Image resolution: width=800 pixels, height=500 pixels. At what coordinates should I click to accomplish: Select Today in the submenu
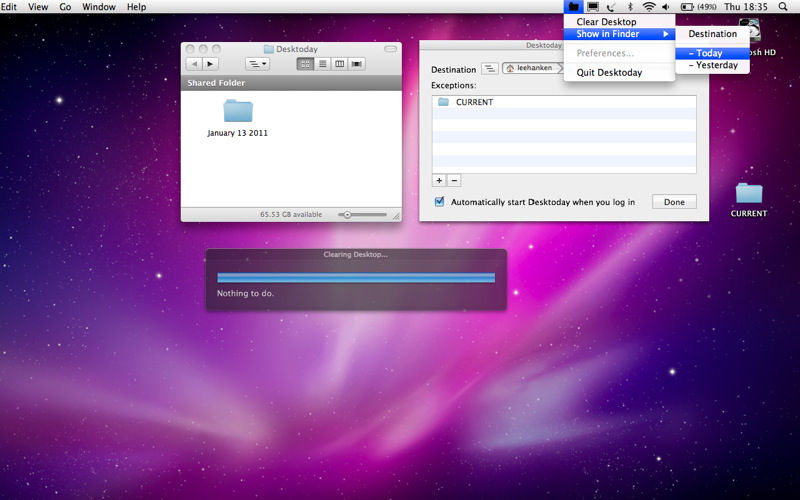pyautogui.click(x=706, y=53)
